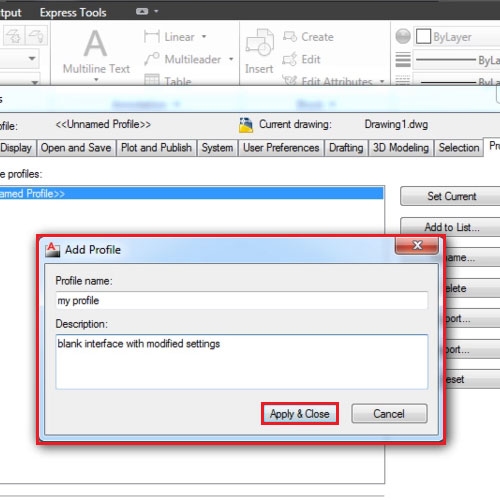
Task: Click the Current drawing file icon
Action: 246,125
